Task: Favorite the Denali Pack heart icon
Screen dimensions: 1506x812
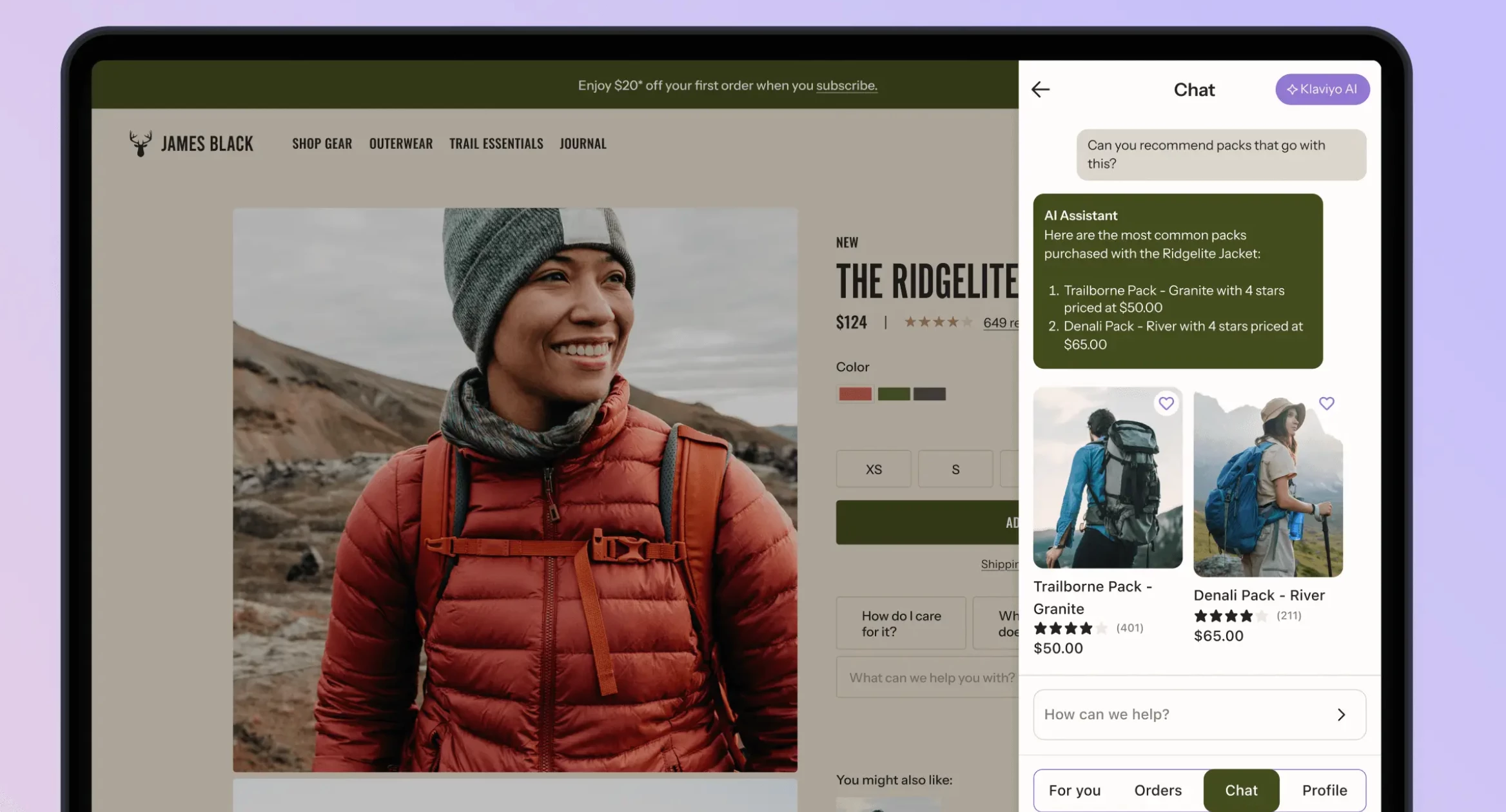Action: pyautogui.click(x=1326, y=403)
